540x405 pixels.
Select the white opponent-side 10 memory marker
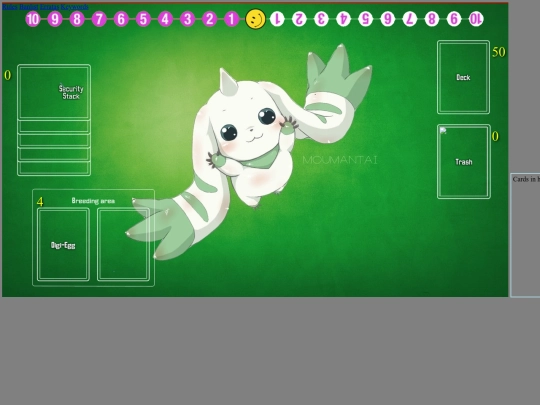476,19
